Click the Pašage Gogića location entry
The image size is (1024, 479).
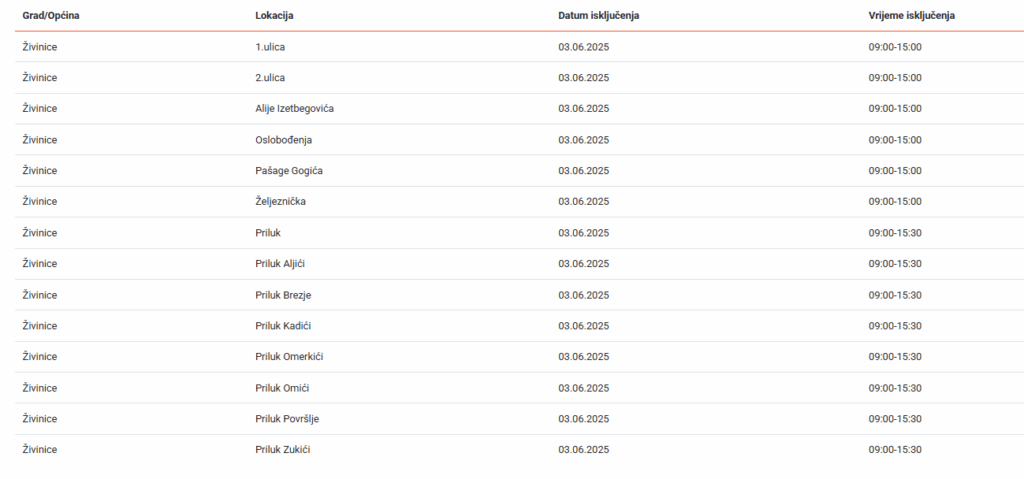pyautogui.click(x=289, y=171)
